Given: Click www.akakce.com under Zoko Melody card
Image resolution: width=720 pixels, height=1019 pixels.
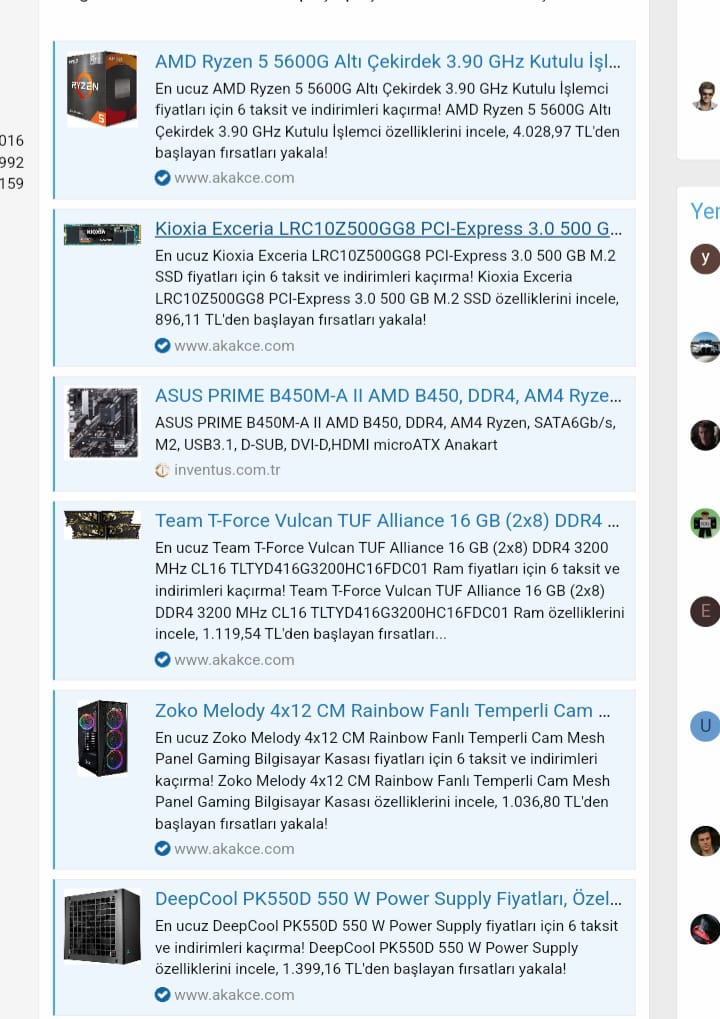Looking at the screenshot, I should tap(234, 849).
